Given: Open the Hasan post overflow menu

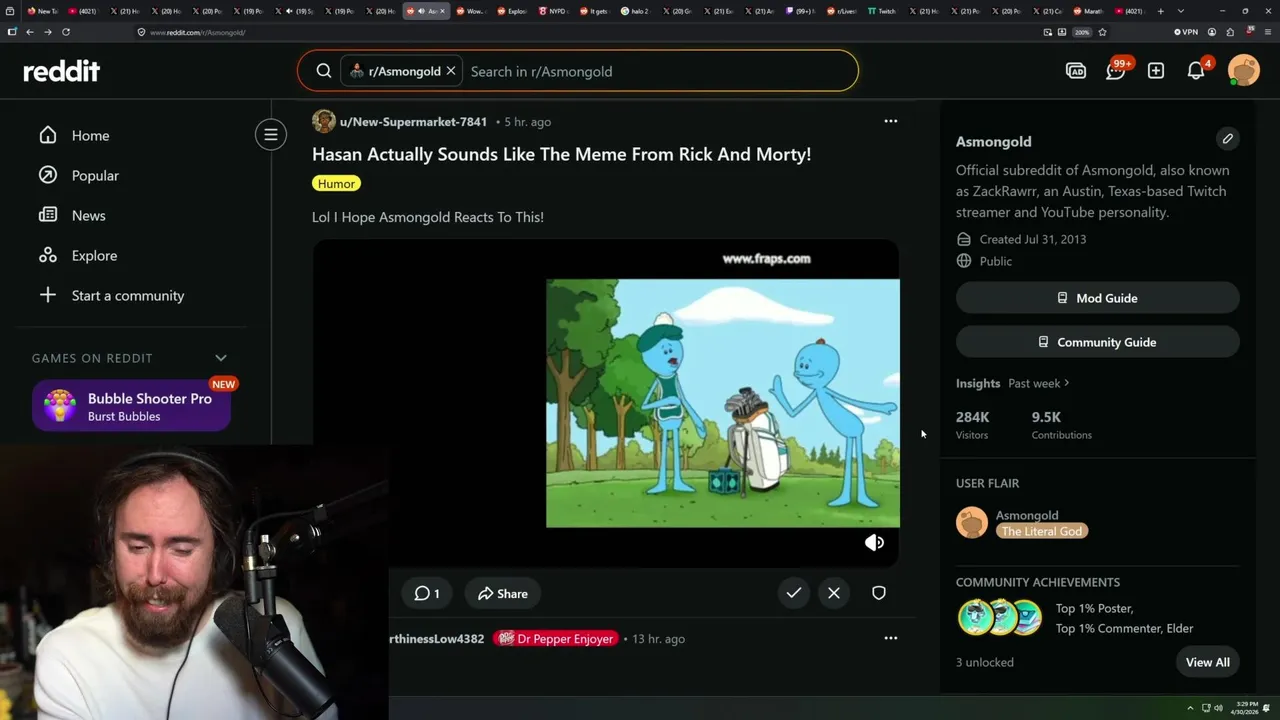Looking at the screenshot, I should [891, 121].
